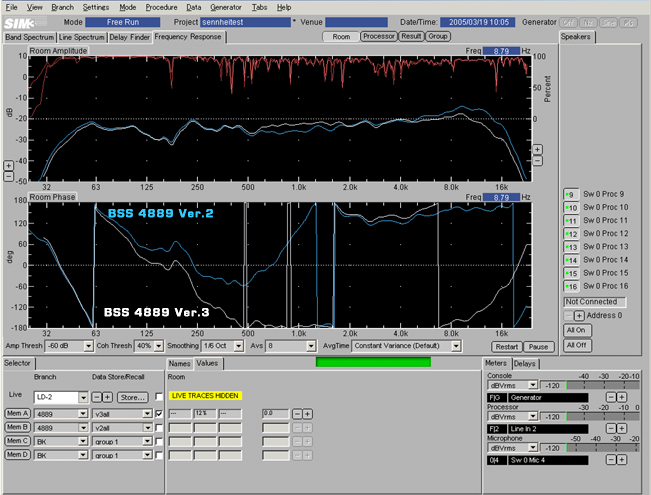
Task: Click the Restart button
Action: (x=507, y=347)
